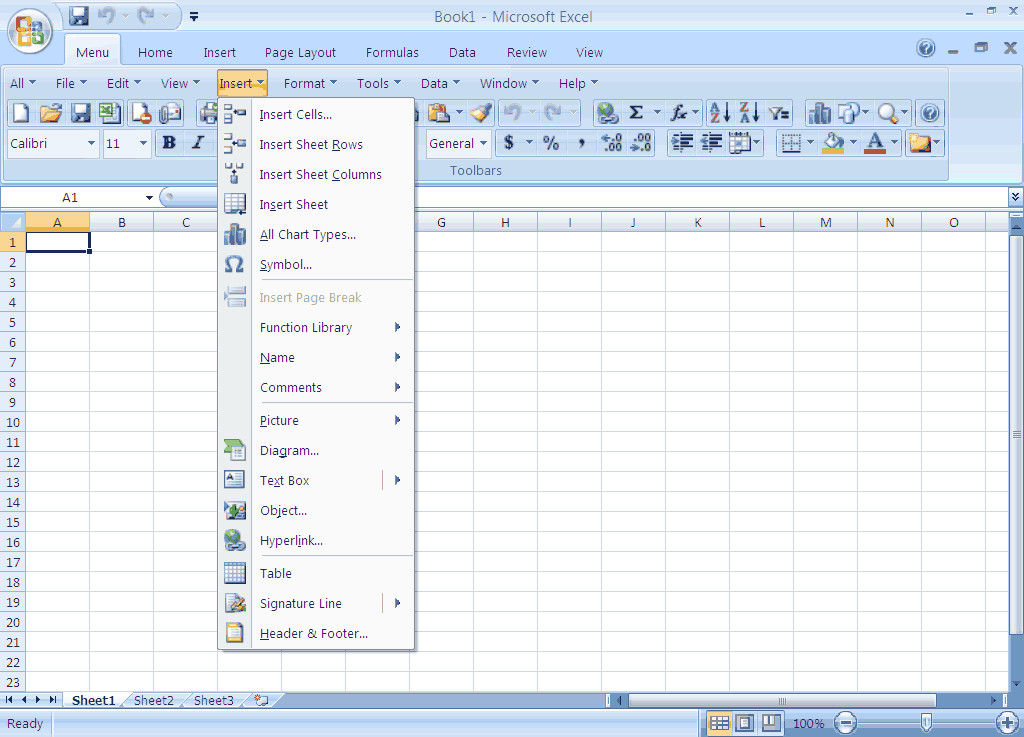Click the Currency dollar format icon
The height and width of the screenshot is (737, 1024).
(509, 143)
